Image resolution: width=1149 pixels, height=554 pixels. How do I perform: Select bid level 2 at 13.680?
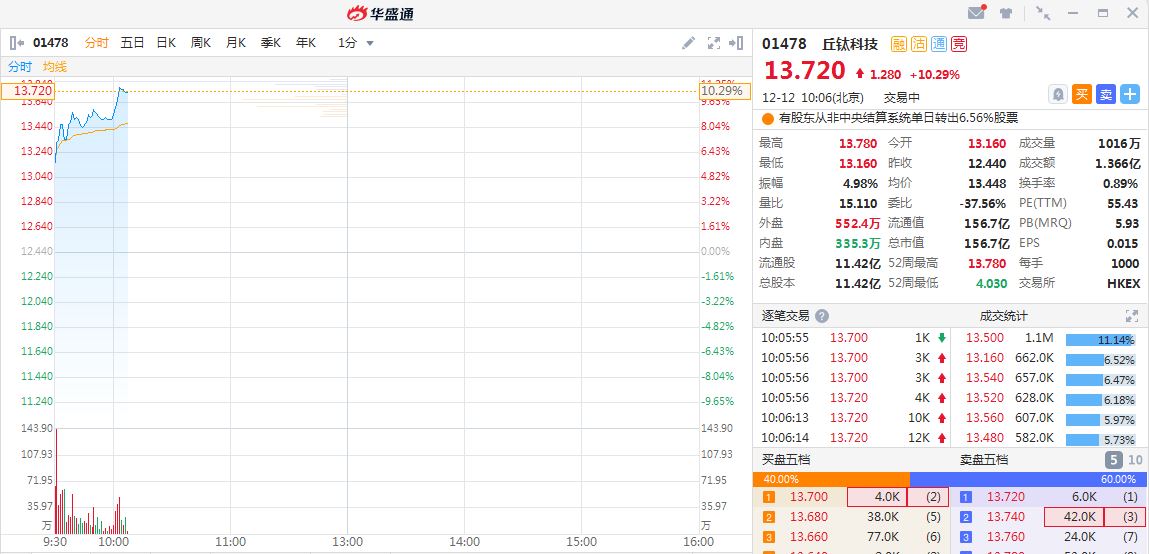click(851, 517)
